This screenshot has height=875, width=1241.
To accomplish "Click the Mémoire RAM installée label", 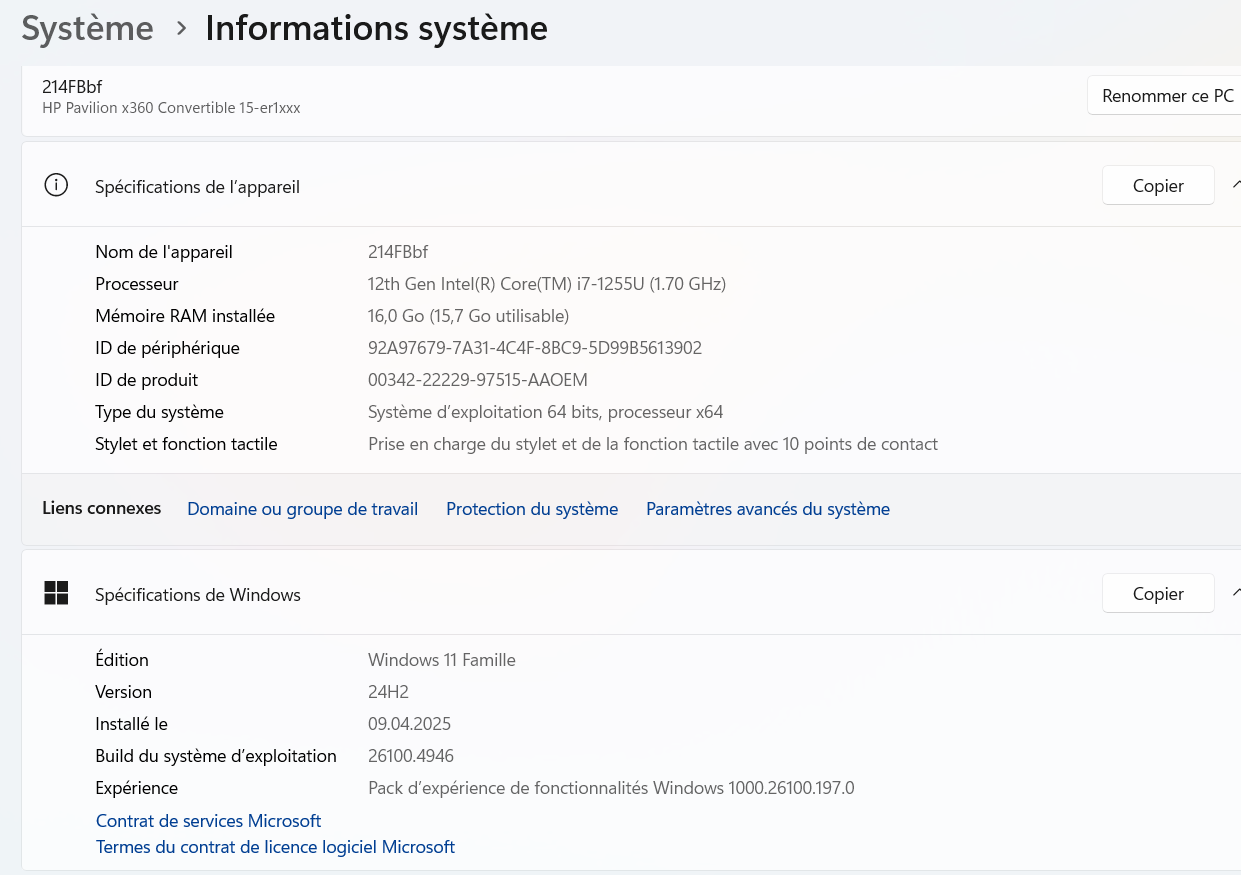I will click(x=185, y=316).
